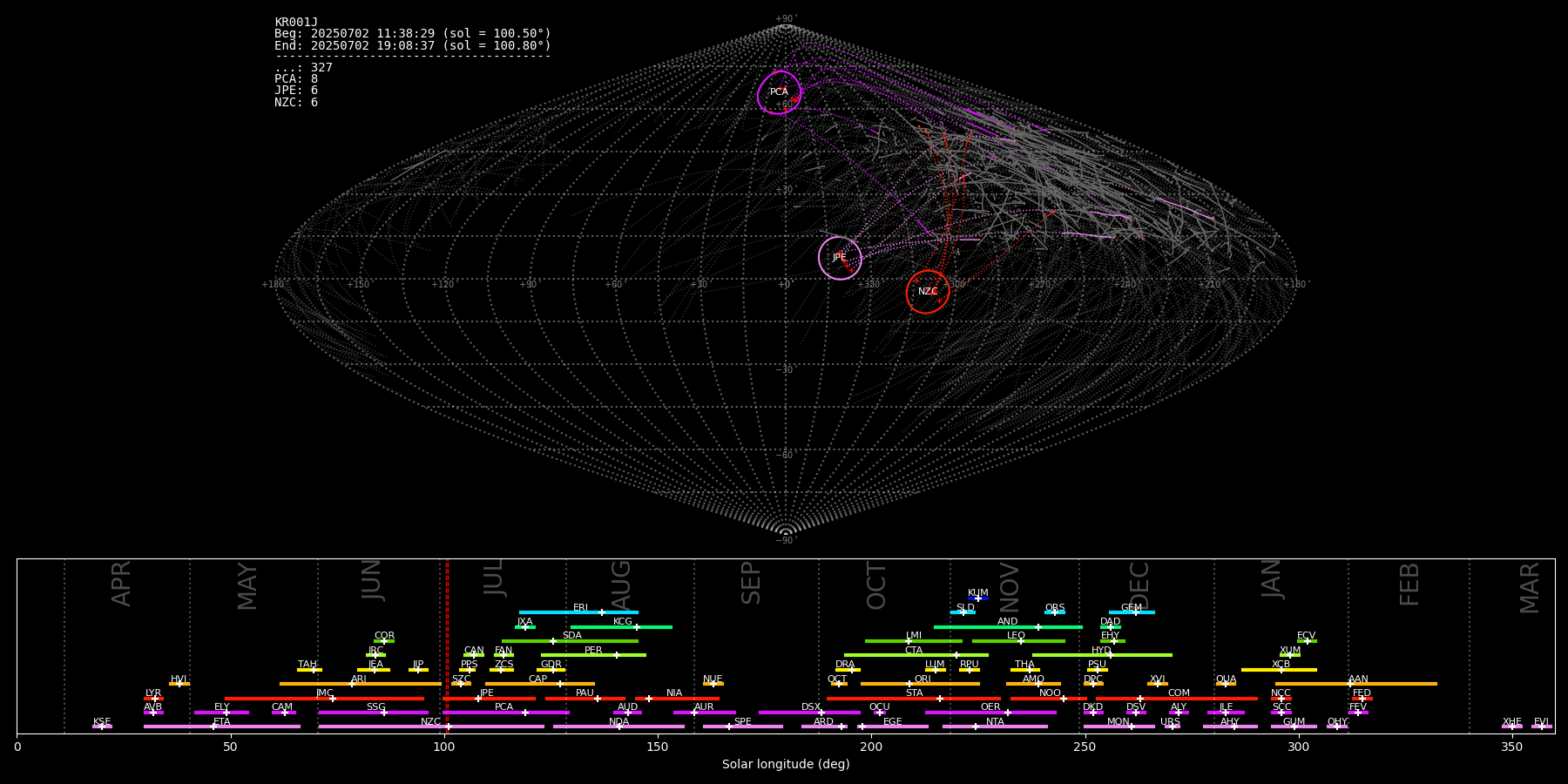Select the red dashed current solar longitude line
Viewport: 1568px width, 784px height.
point(447,645)
